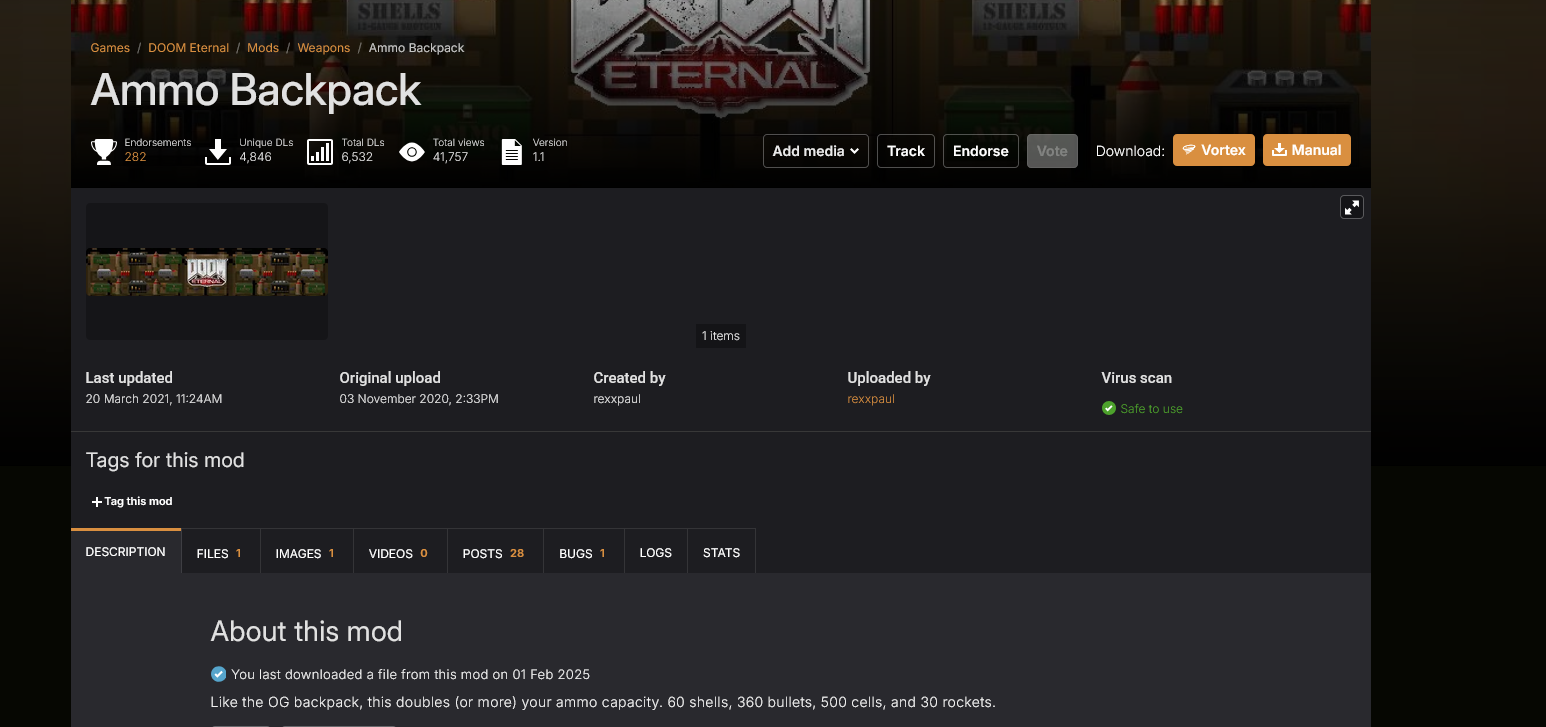Viewport: 1546px width, 727px height.
Task: Click the Total DLs bar chart icon
Action: 320,151
